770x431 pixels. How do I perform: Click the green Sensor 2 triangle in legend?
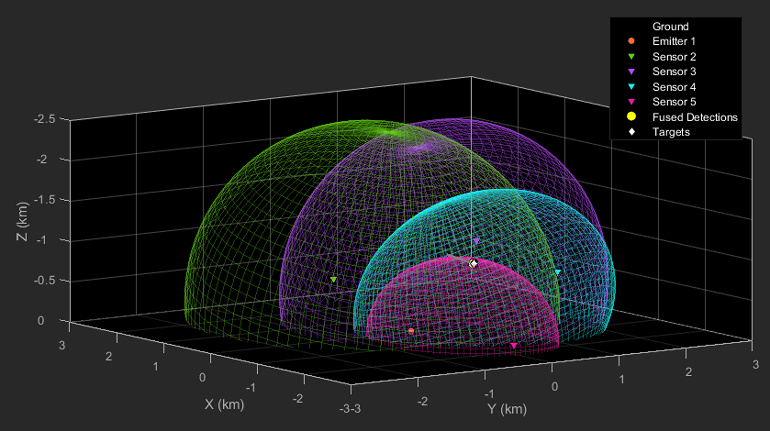(631, 57)
